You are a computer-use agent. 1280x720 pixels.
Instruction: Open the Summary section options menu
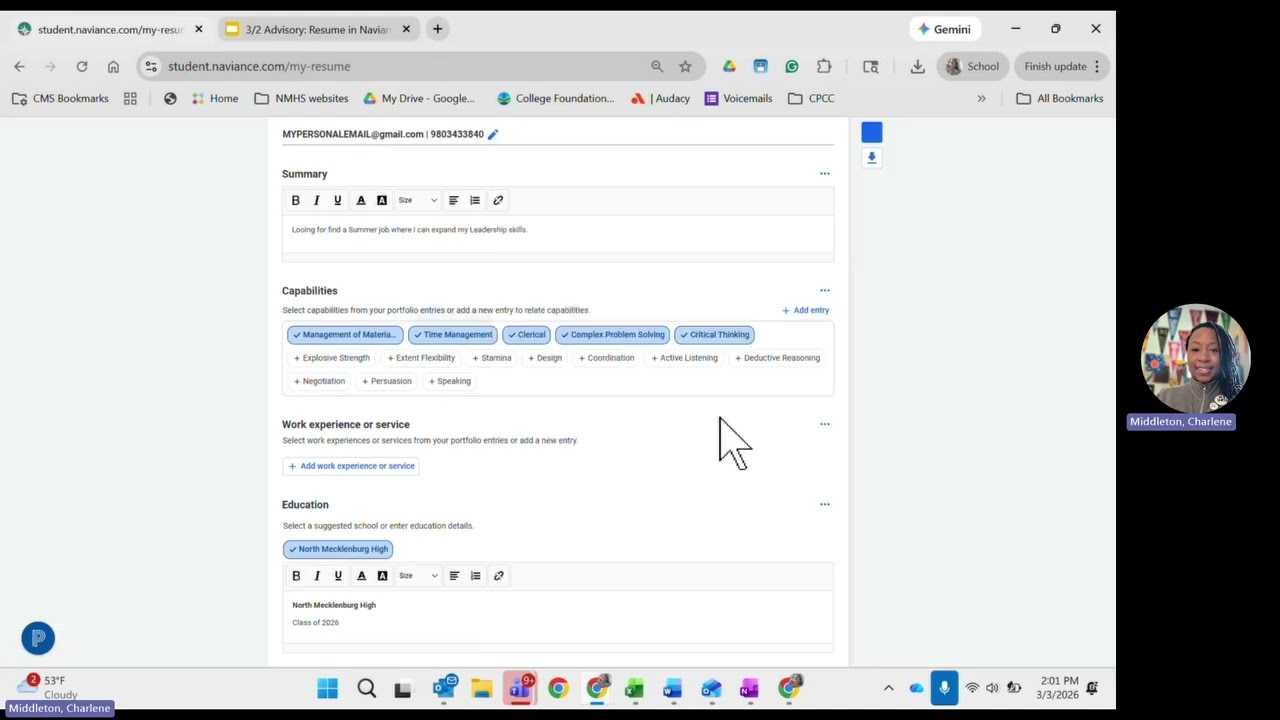tap(825, 174)
